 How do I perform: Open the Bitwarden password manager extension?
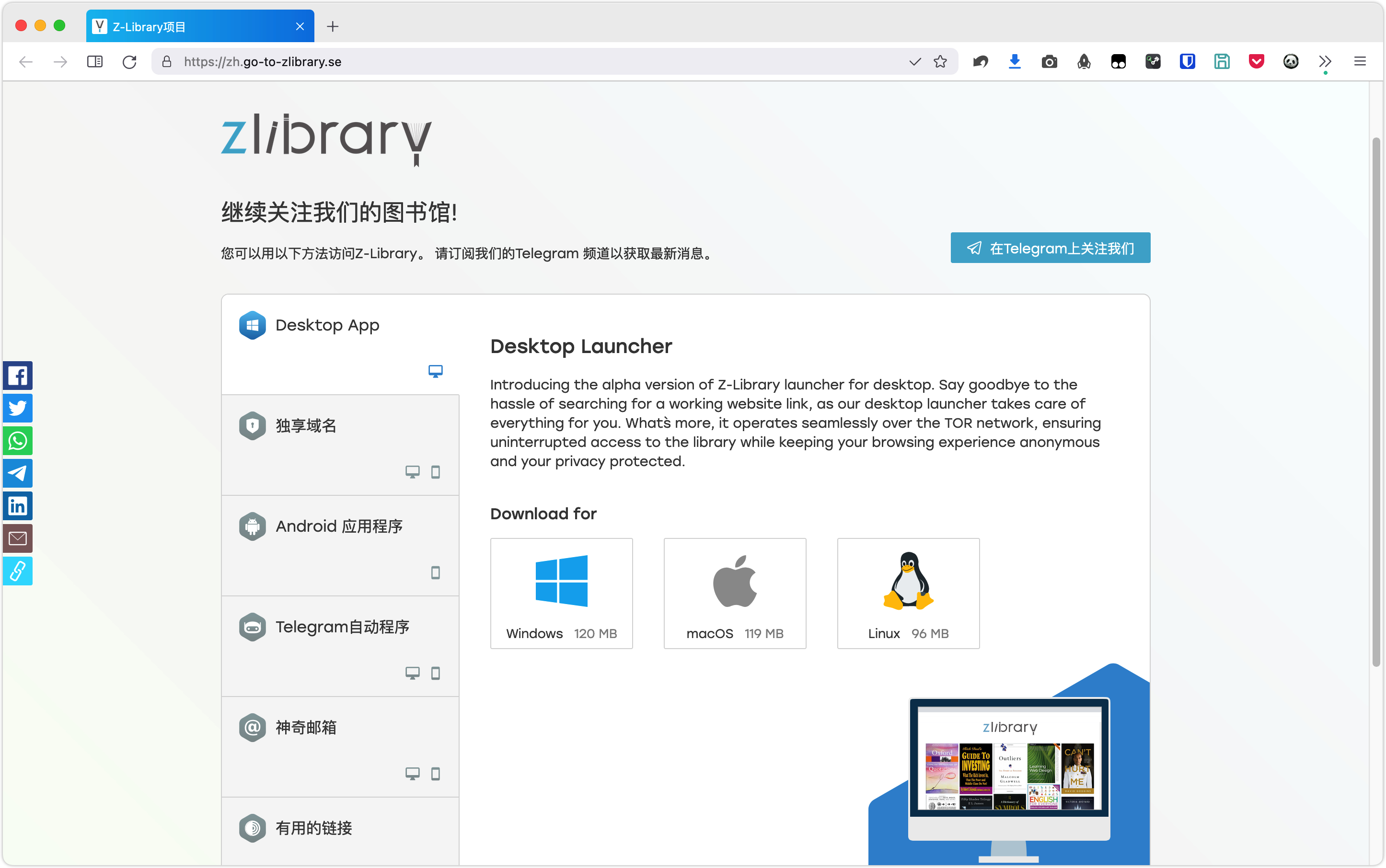tap(1187, 61)
